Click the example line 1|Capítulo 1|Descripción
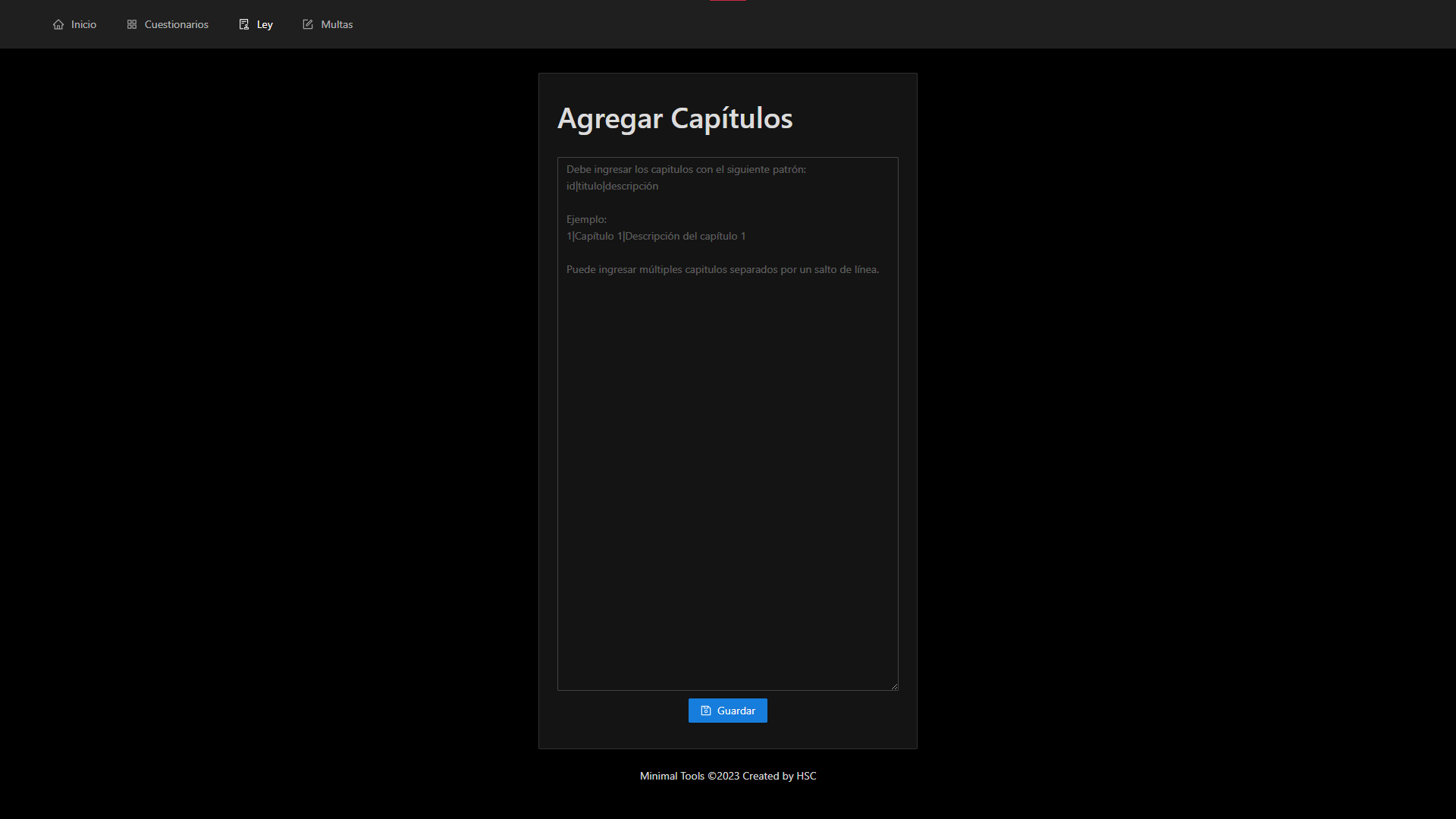The width and height of the screenshot is (1456, 819). tap(655, 236)
